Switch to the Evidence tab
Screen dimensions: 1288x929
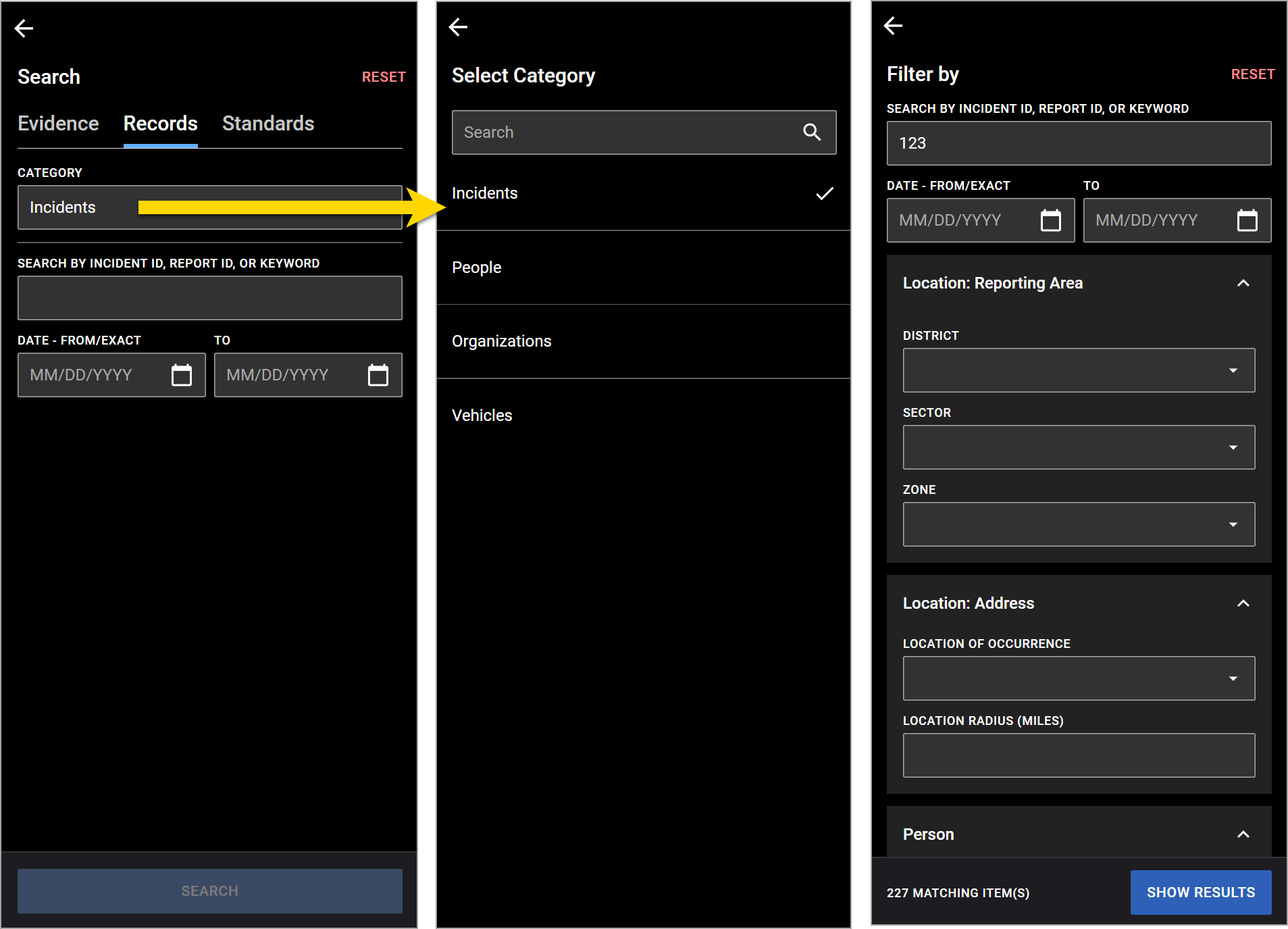58,124
